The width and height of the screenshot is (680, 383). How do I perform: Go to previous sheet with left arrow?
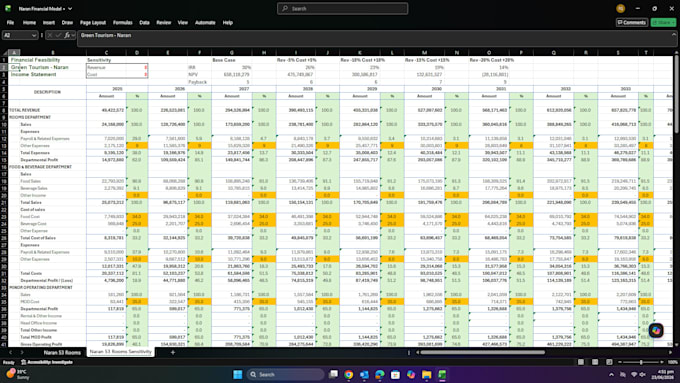pyautogui.click(x=10, y=353)
